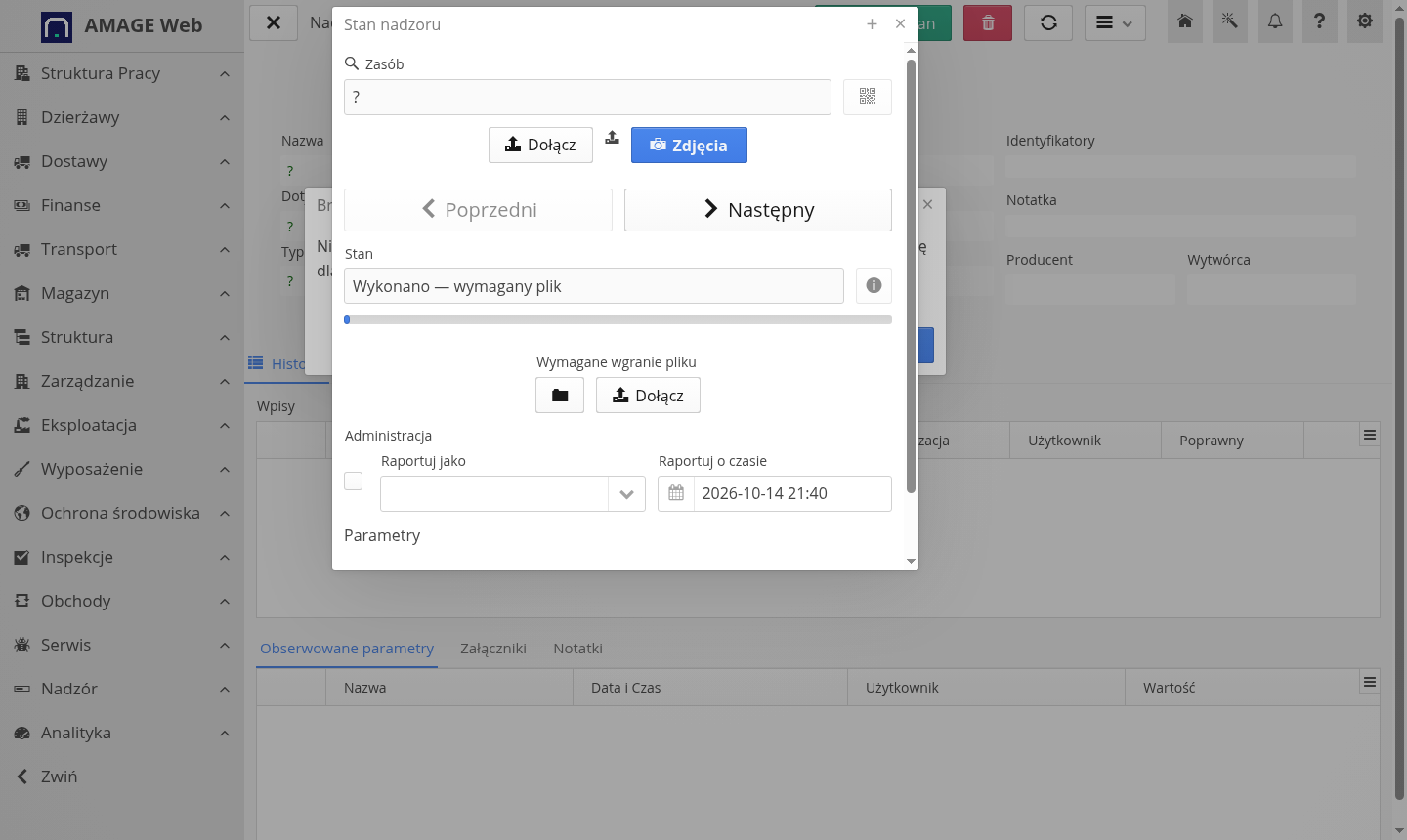Click the QR code scanner icon
1407x840 pixels.
tap(868, 97)
